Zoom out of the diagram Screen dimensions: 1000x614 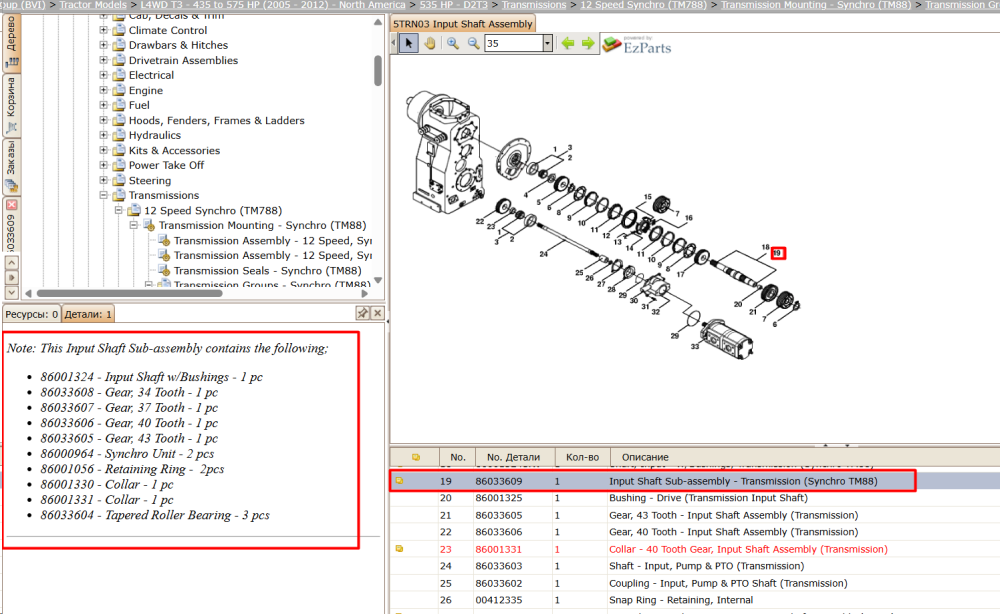[x=473, y=43]
